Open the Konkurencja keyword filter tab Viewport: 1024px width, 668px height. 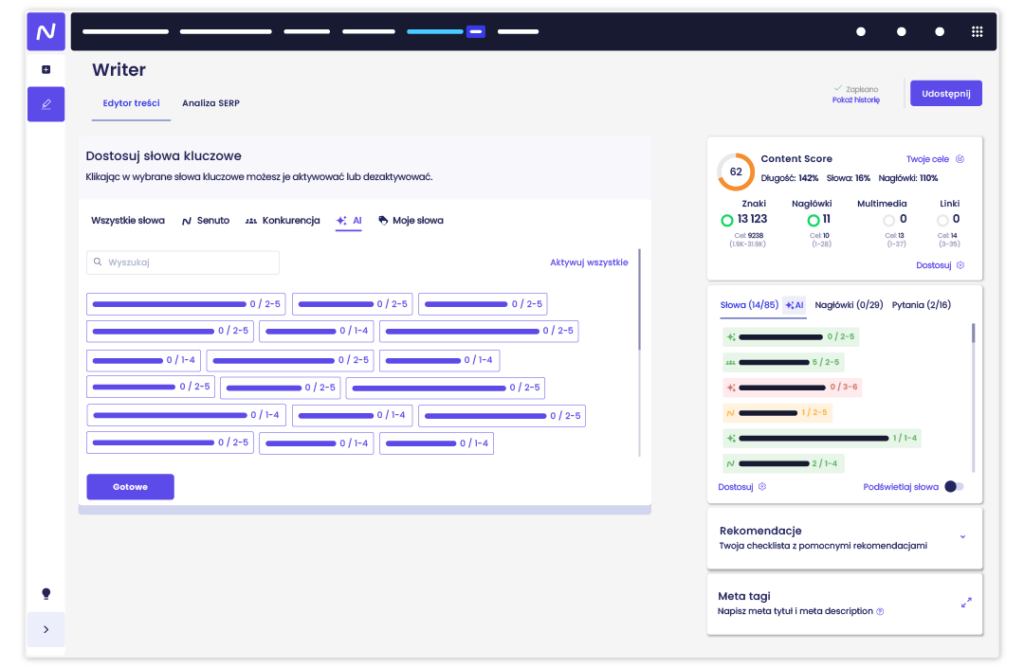(x=283, y=221)
